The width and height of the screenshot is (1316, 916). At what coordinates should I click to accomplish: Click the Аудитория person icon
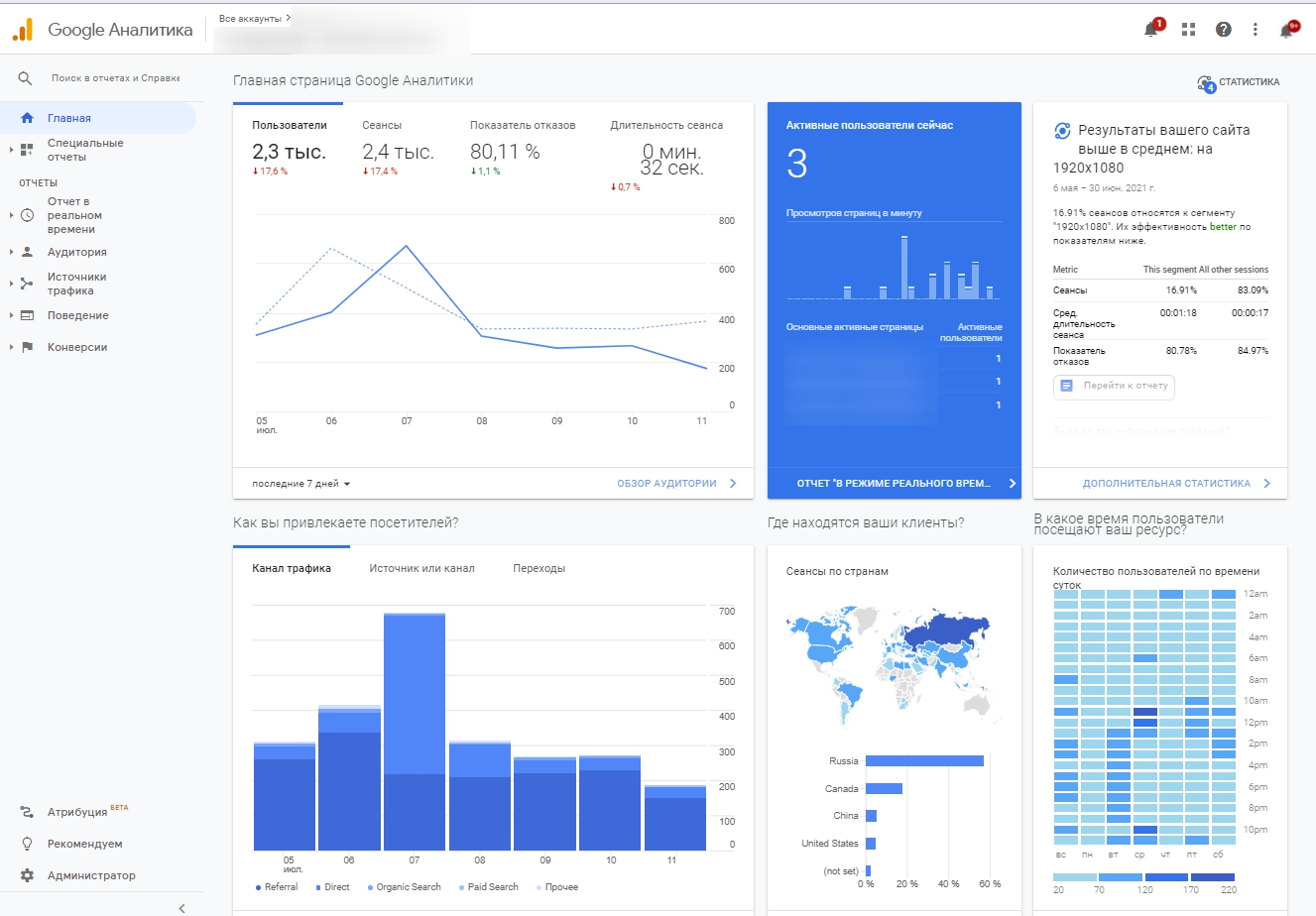tap(27, 252)
